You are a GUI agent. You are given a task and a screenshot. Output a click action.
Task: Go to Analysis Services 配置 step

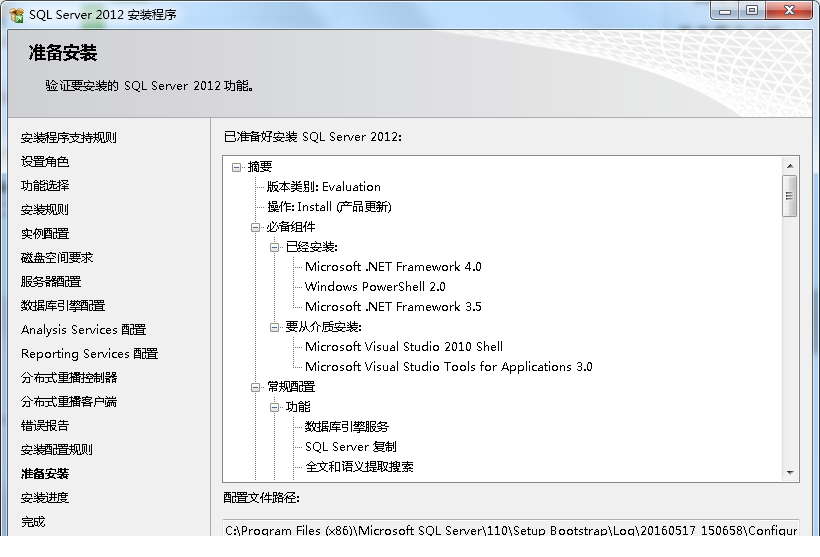pyautogui.click(x=84, y=330)
